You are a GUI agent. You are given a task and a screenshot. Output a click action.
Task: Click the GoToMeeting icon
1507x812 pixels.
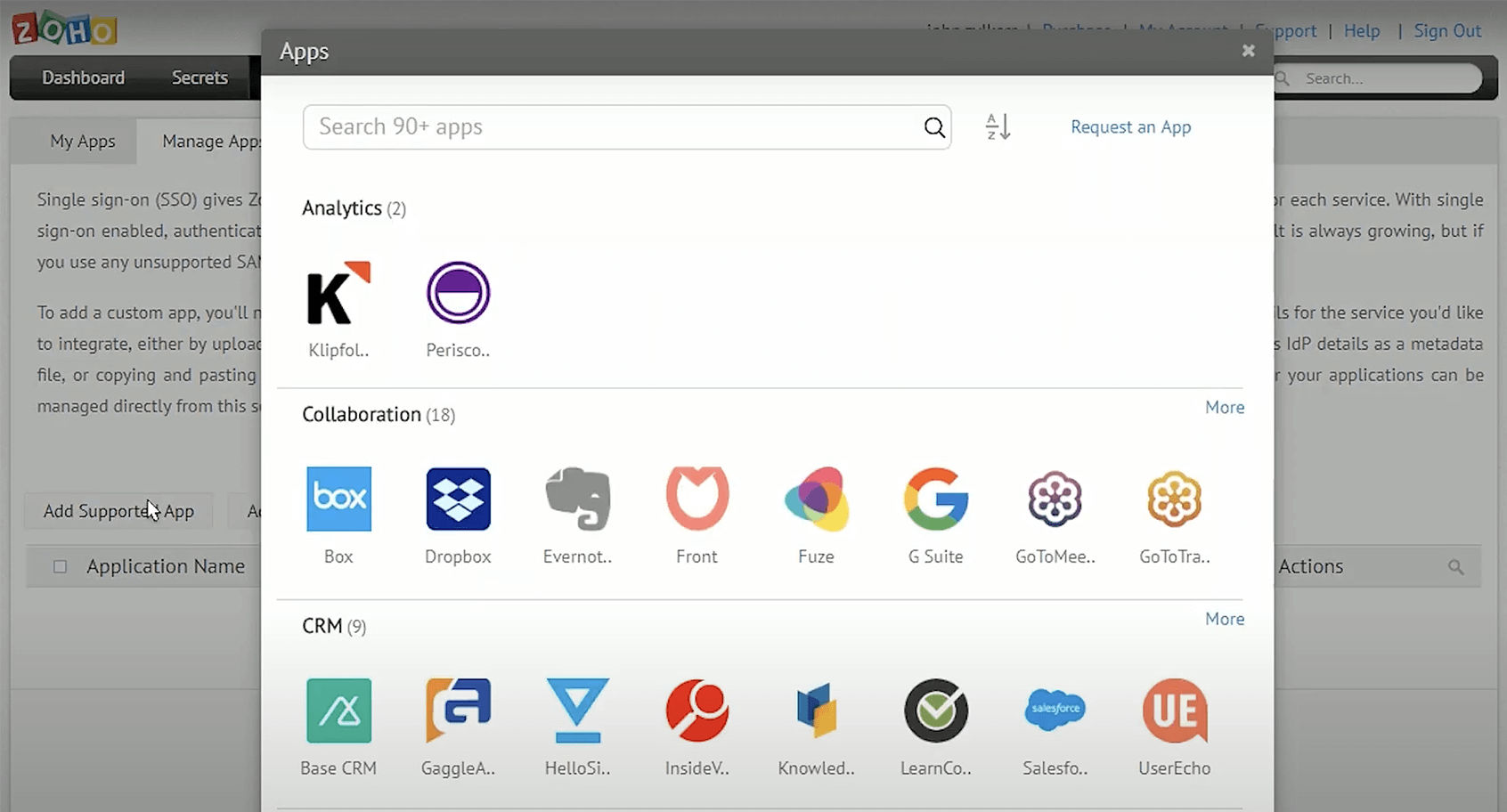click(1055, 499)
